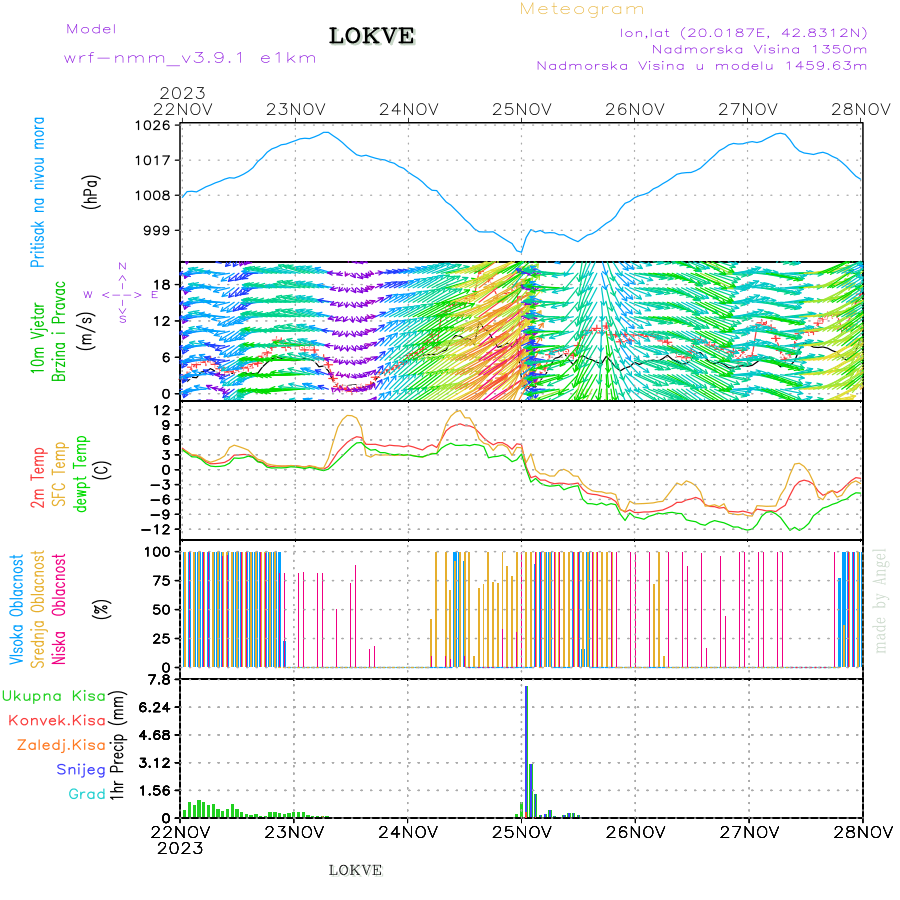
Task: Click the wind compass rose legend
Action: click(122, 293)
